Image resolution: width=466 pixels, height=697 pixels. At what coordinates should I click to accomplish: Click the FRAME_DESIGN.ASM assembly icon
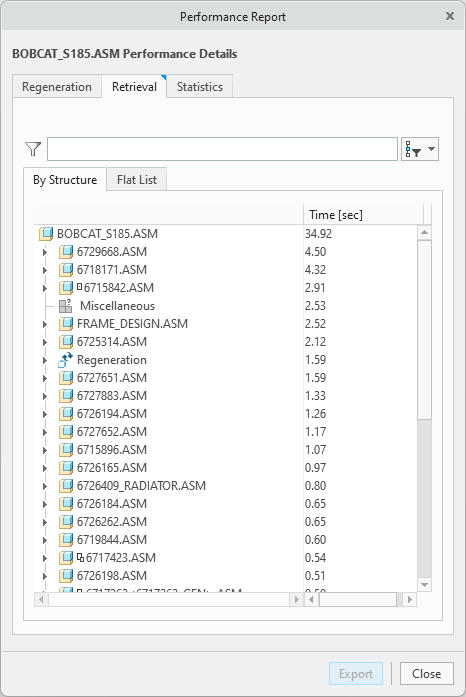[66, 324]
